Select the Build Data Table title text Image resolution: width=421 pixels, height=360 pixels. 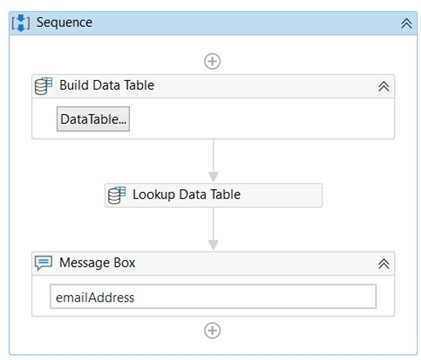point(107,85)
